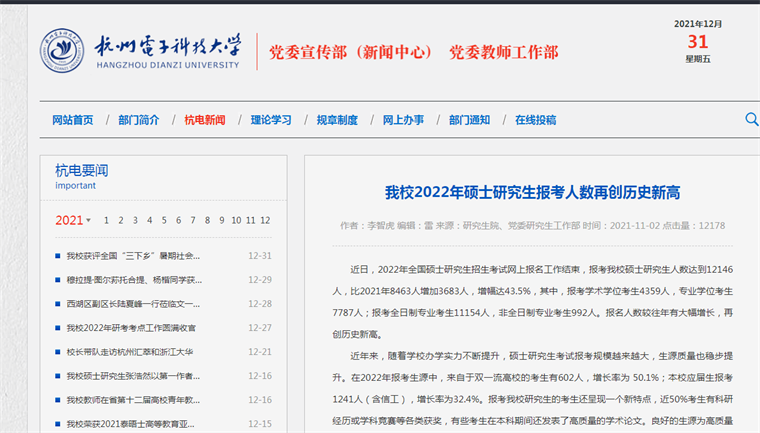Select month 12 in the news filter
This screenshot has width=760, height=433.
pyautogui.click(x=265, y=220)
